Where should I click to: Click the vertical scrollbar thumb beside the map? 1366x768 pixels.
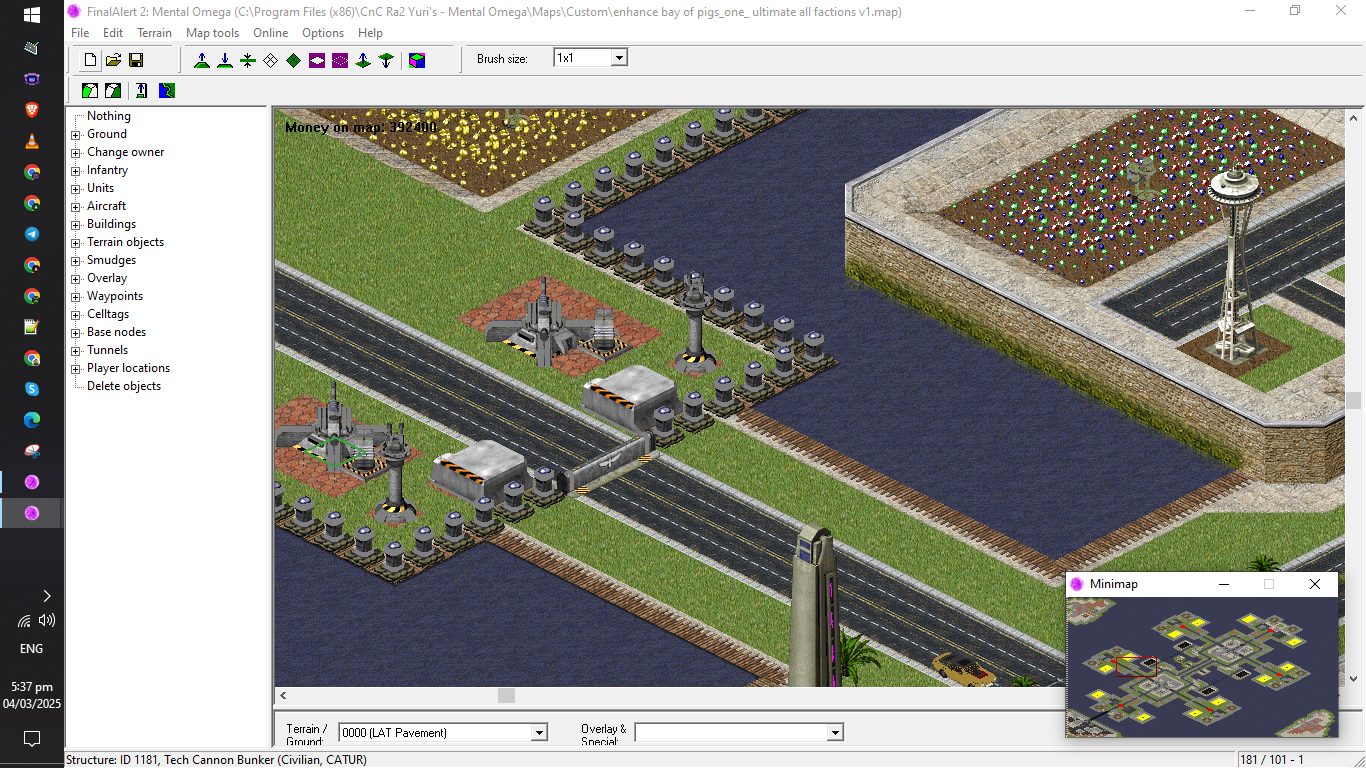[1354, 400]
